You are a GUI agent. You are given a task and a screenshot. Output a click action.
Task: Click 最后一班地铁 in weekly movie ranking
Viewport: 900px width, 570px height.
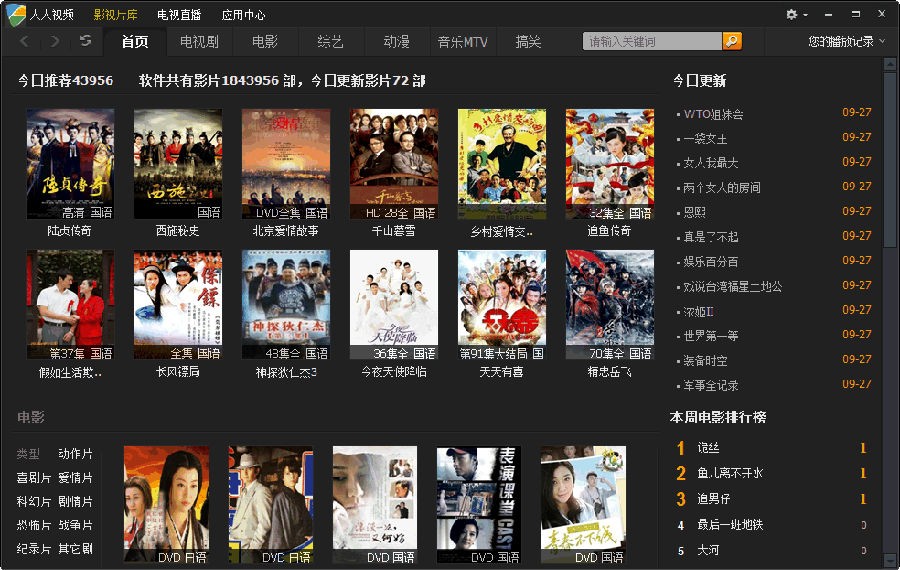[730, 525]
